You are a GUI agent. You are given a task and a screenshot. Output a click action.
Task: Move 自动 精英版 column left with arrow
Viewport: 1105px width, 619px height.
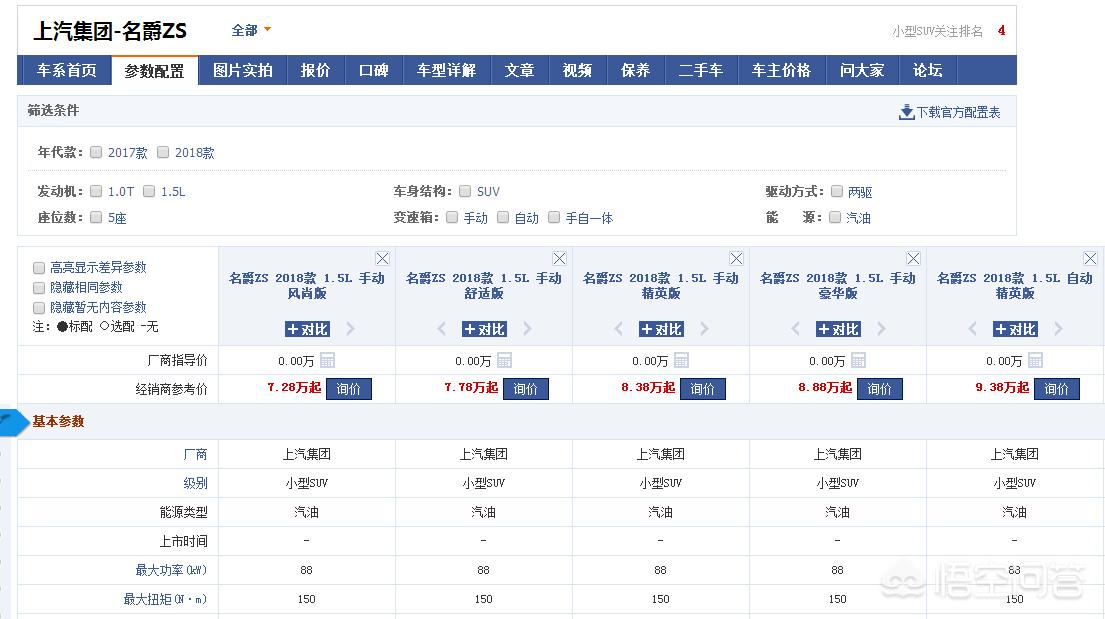(x=973, y=329)
